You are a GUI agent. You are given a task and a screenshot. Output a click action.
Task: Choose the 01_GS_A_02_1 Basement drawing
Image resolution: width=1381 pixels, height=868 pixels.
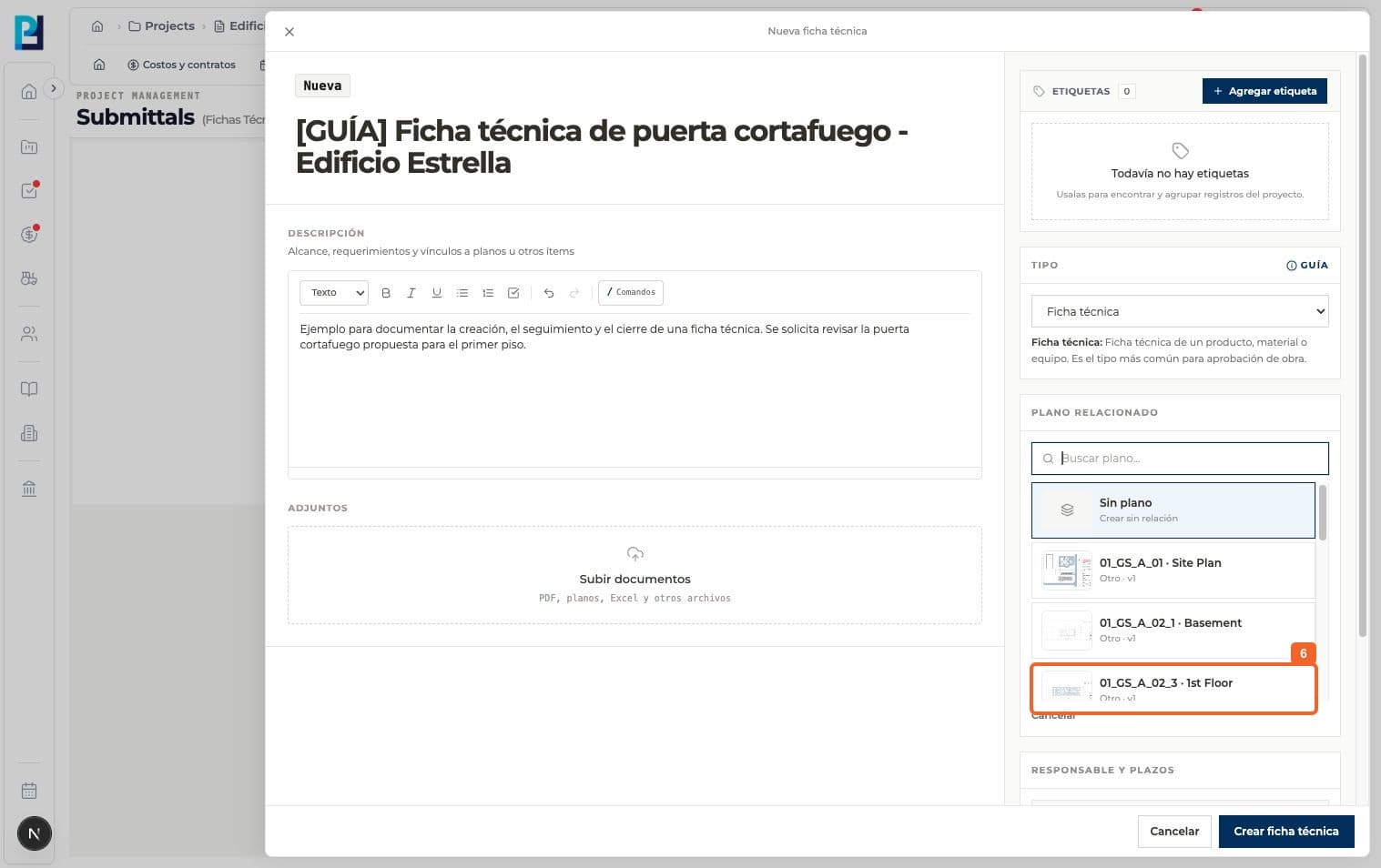1173,631
